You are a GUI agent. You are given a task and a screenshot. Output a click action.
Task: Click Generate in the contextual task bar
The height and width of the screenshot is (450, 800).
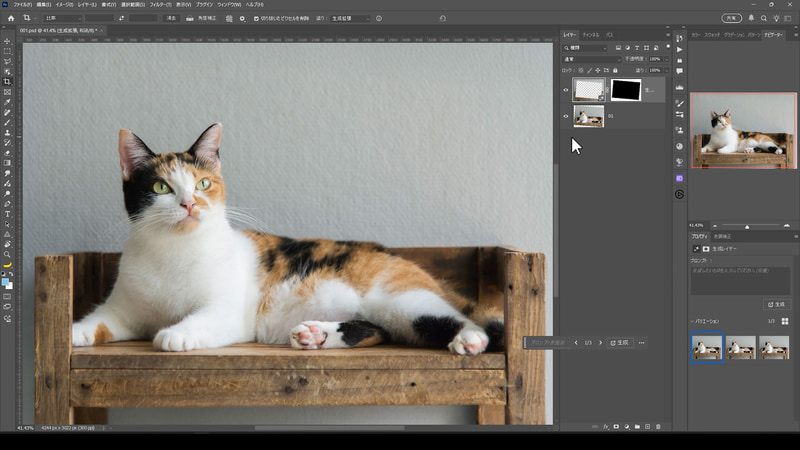[x=619, y=343]
